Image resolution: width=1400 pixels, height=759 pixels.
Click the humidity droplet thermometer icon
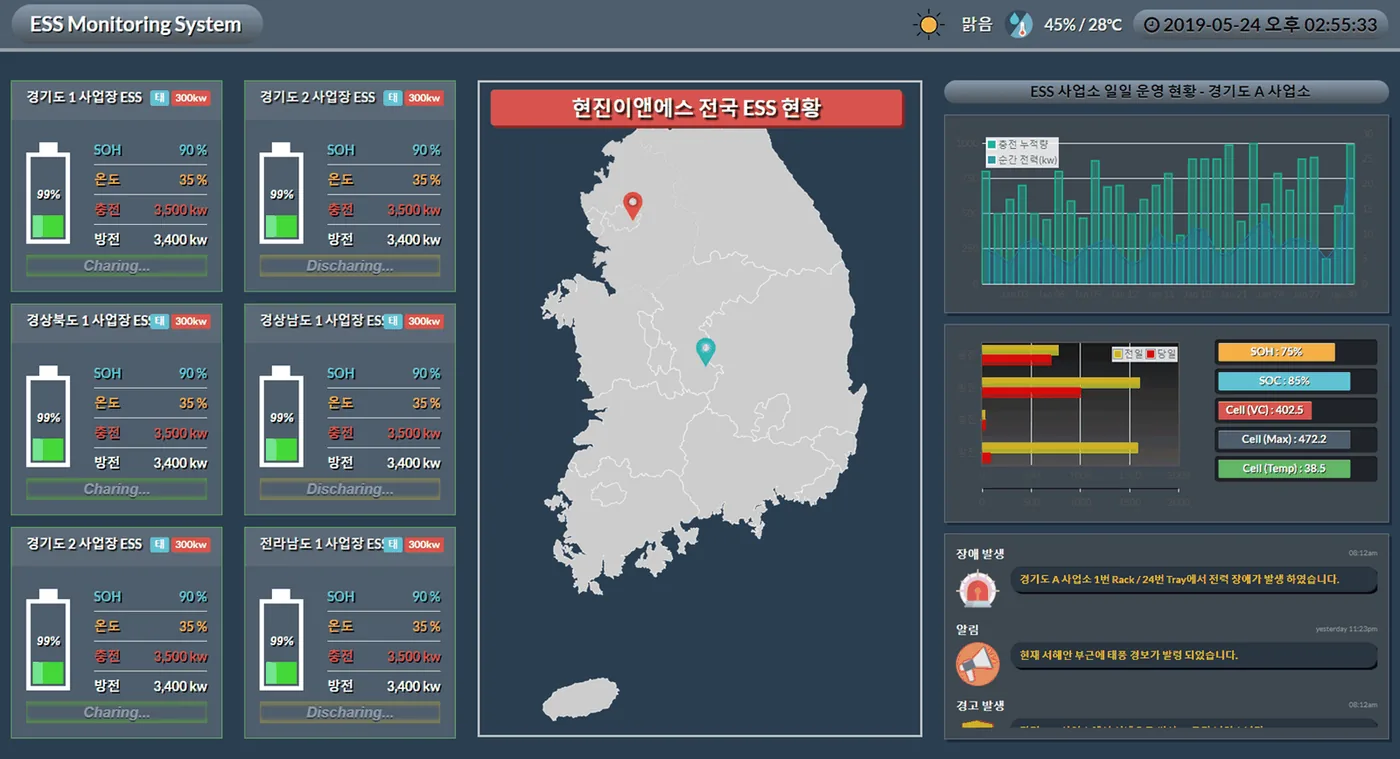pos(1018,25)
